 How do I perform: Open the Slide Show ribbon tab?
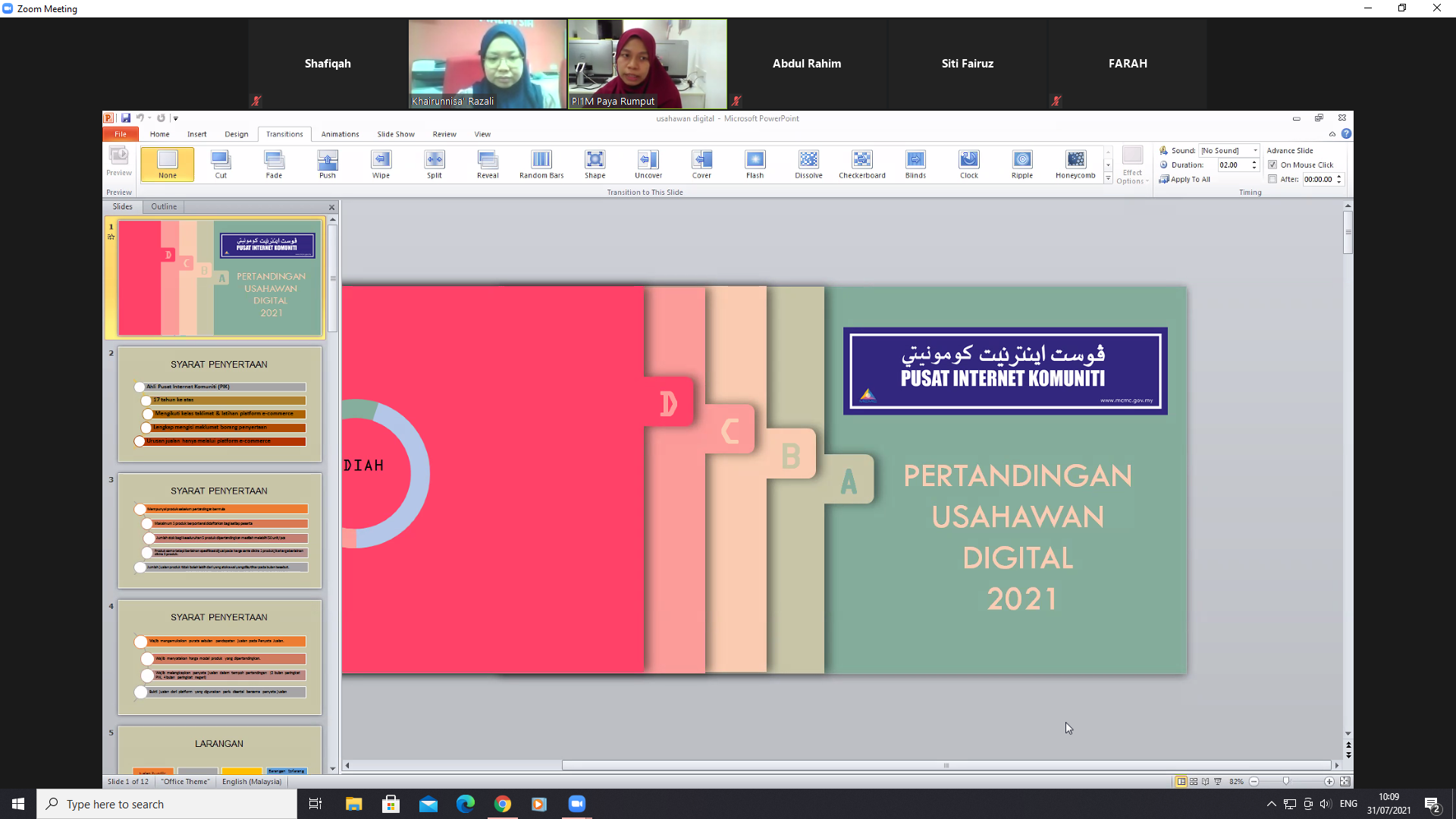click(x=396, y=134)
